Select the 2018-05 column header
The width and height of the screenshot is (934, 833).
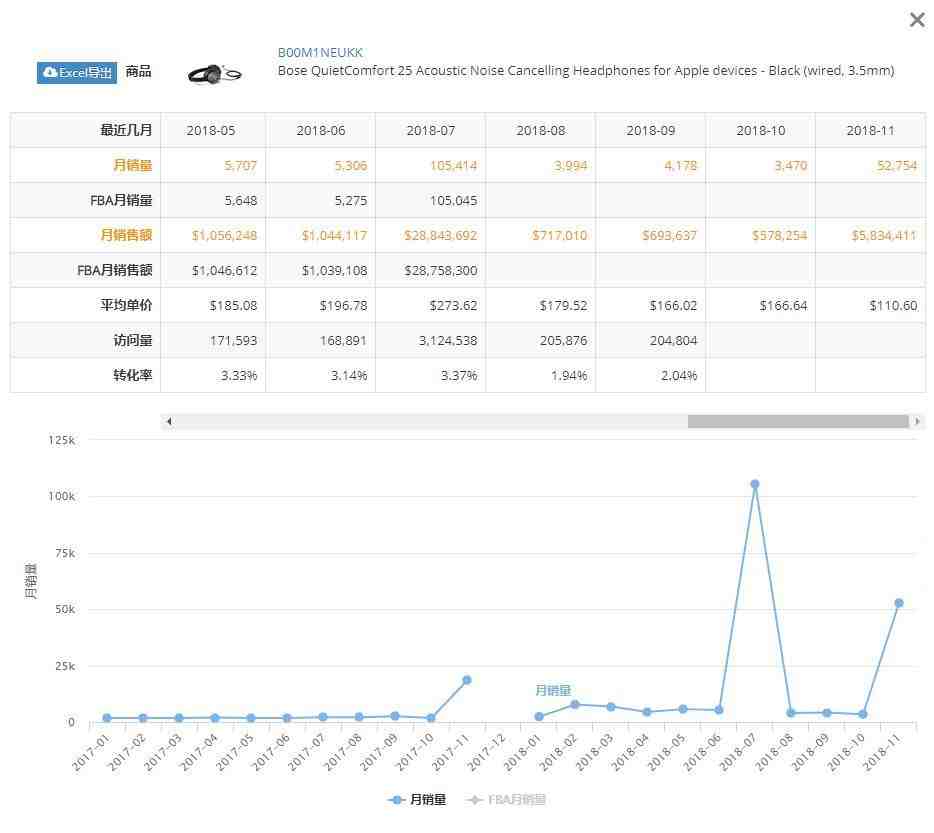[211, 130]
